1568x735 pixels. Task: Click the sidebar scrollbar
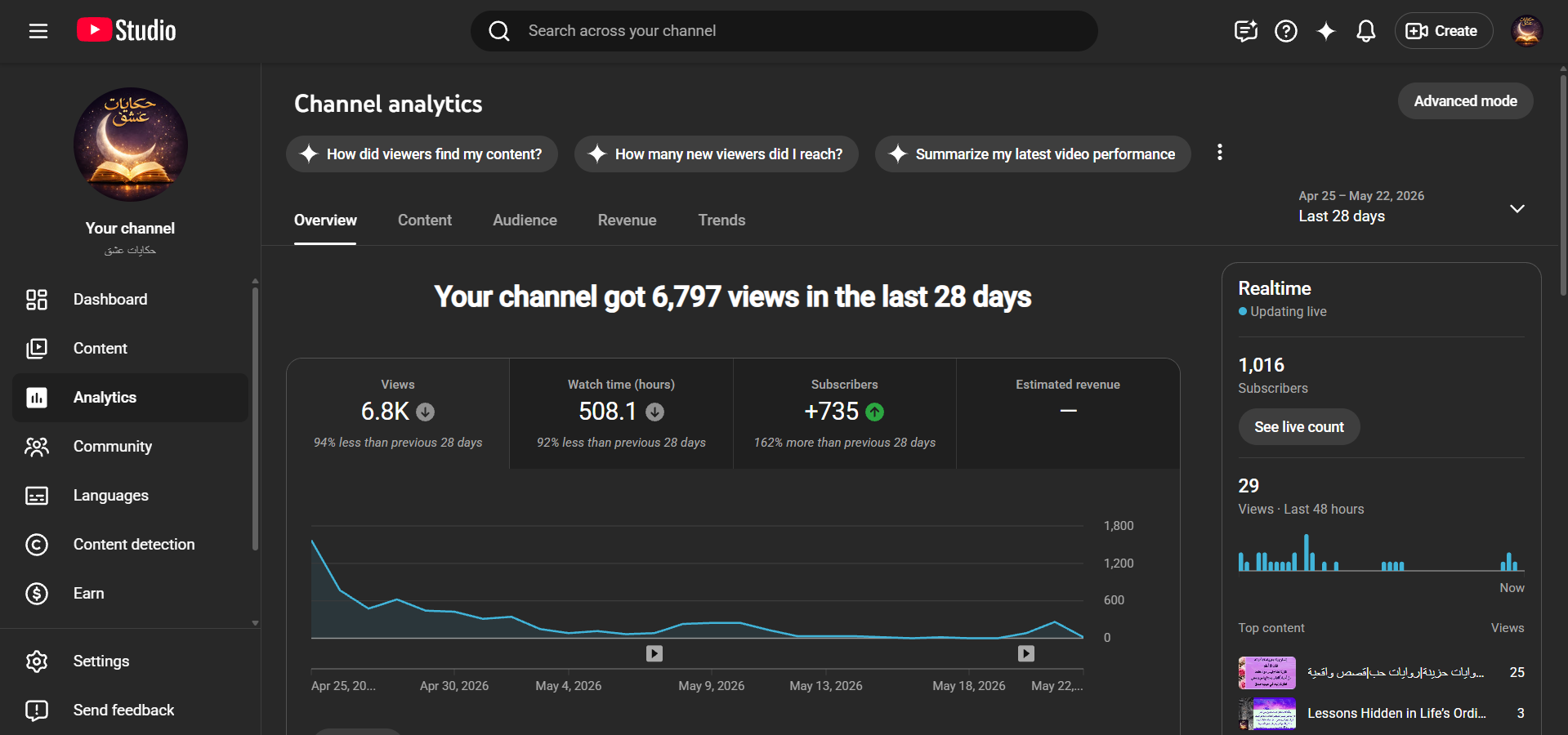pyautogui.click(x=255, y=418)
